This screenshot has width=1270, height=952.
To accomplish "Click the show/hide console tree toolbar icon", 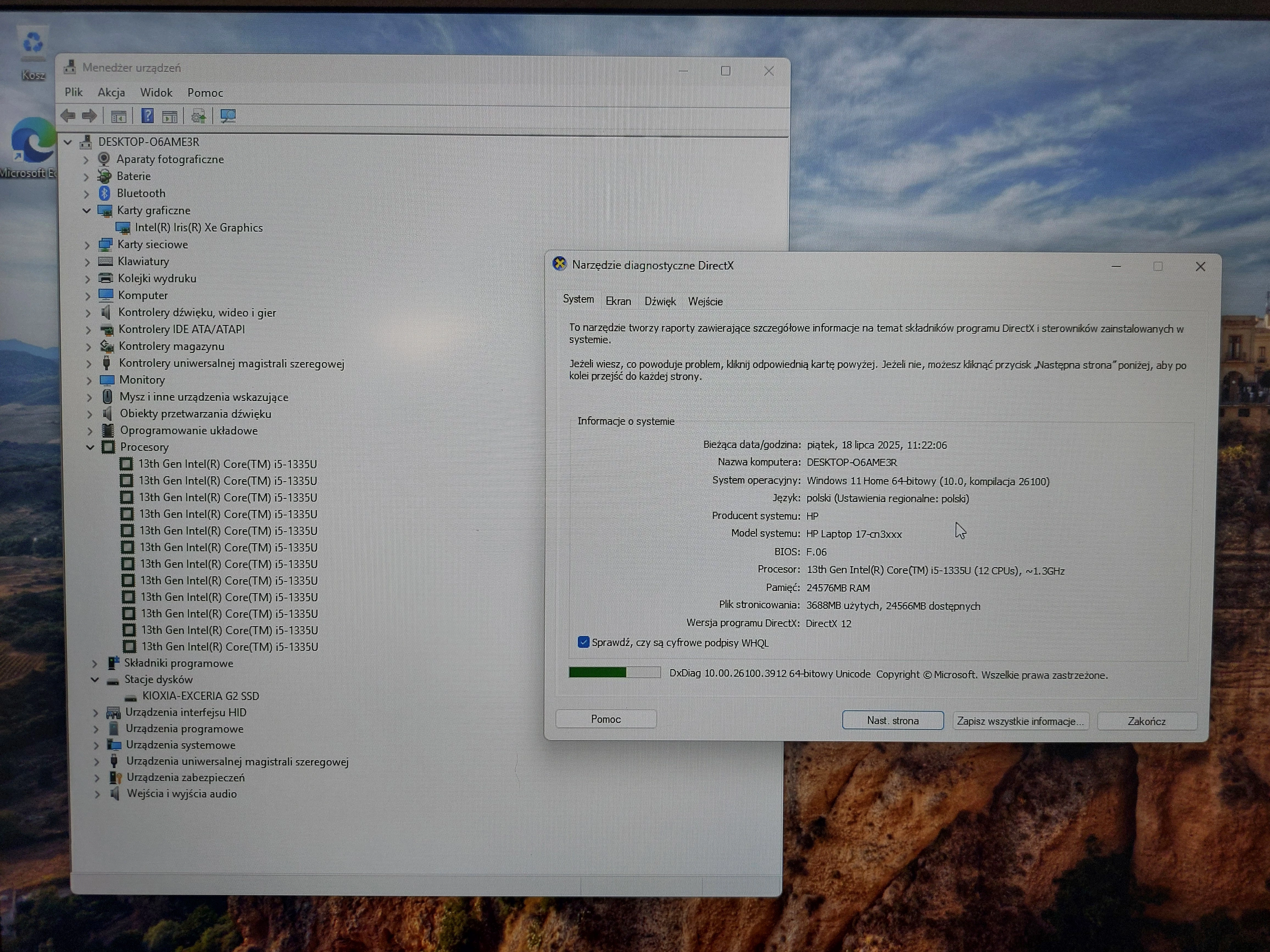I will pos(119,116).
